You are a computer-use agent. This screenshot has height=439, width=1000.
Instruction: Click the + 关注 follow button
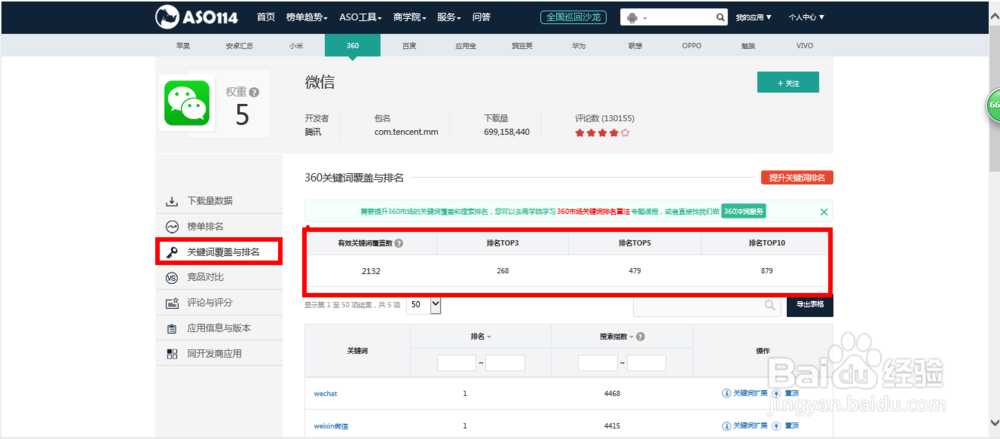click(x=788, y=83)
